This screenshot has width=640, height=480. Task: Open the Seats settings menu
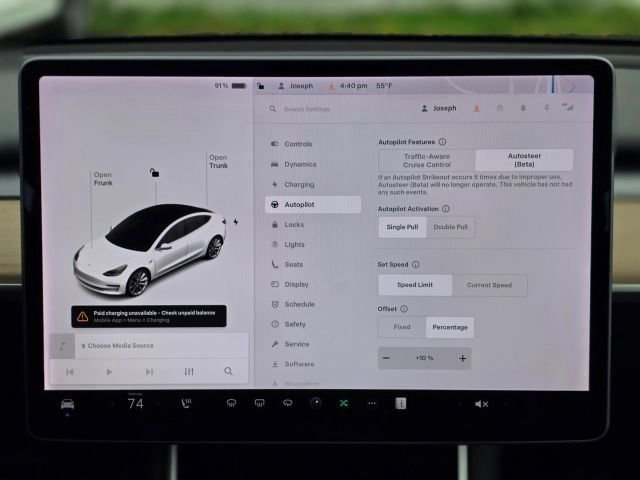click(313, 264)
